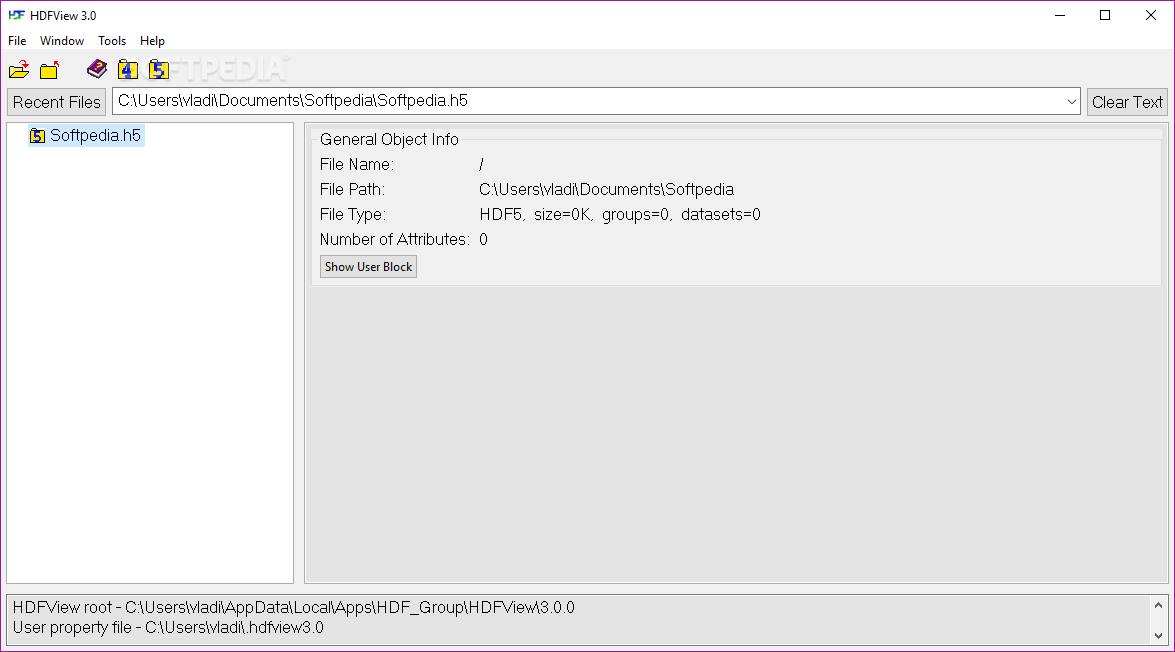Open the User's Guide book icon
1175x652 pixels.
(97, 70)
